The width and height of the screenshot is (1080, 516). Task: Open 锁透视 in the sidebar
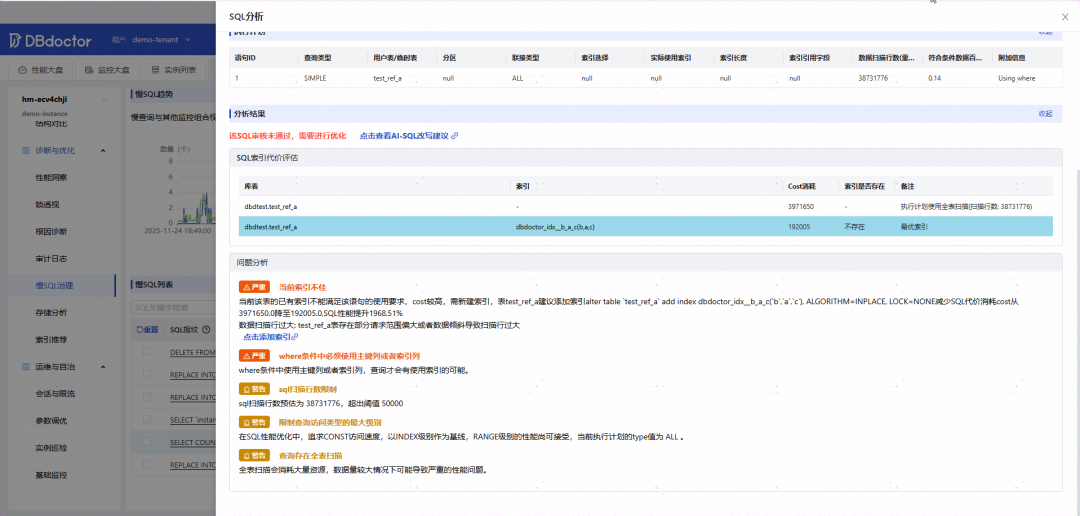pyautogui.click(x=48, y=204)
